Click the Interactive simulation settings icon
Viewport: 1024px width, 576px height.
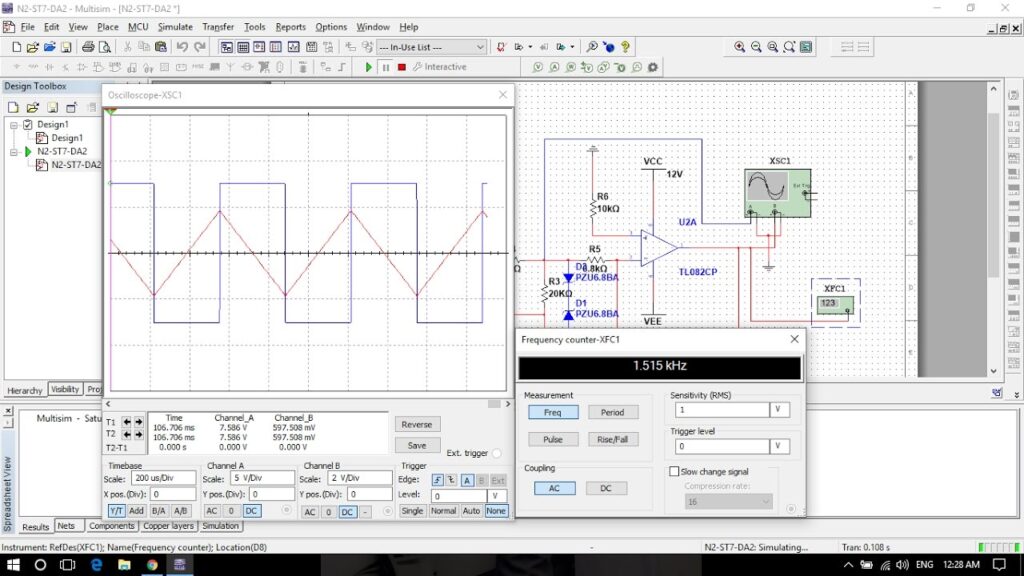[x=440, y=67]
